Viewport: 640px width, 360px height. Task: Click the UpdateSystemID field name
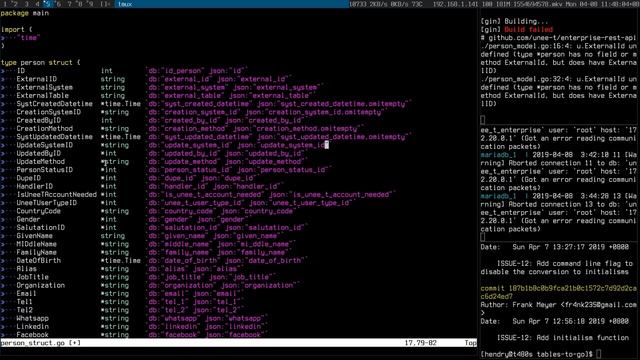[x=44, y=145]
